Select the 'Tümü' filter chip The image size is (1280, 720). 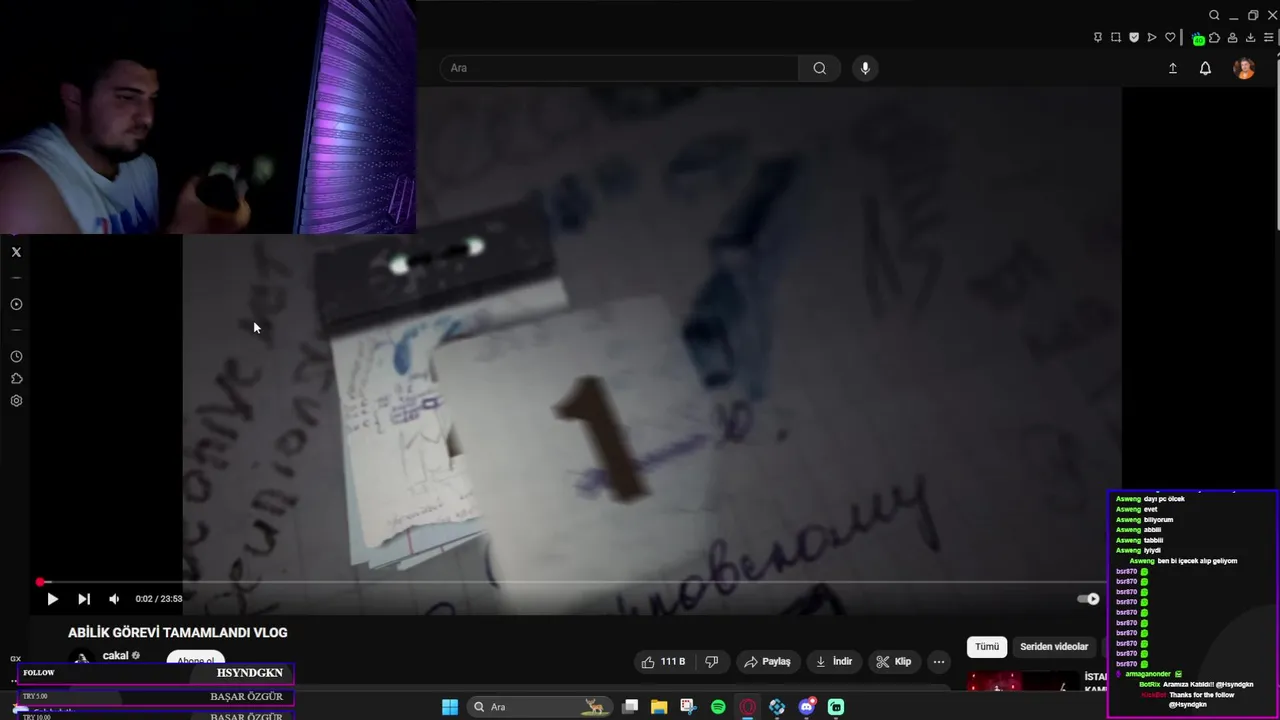pyautogui.click(x=987, y=647)
